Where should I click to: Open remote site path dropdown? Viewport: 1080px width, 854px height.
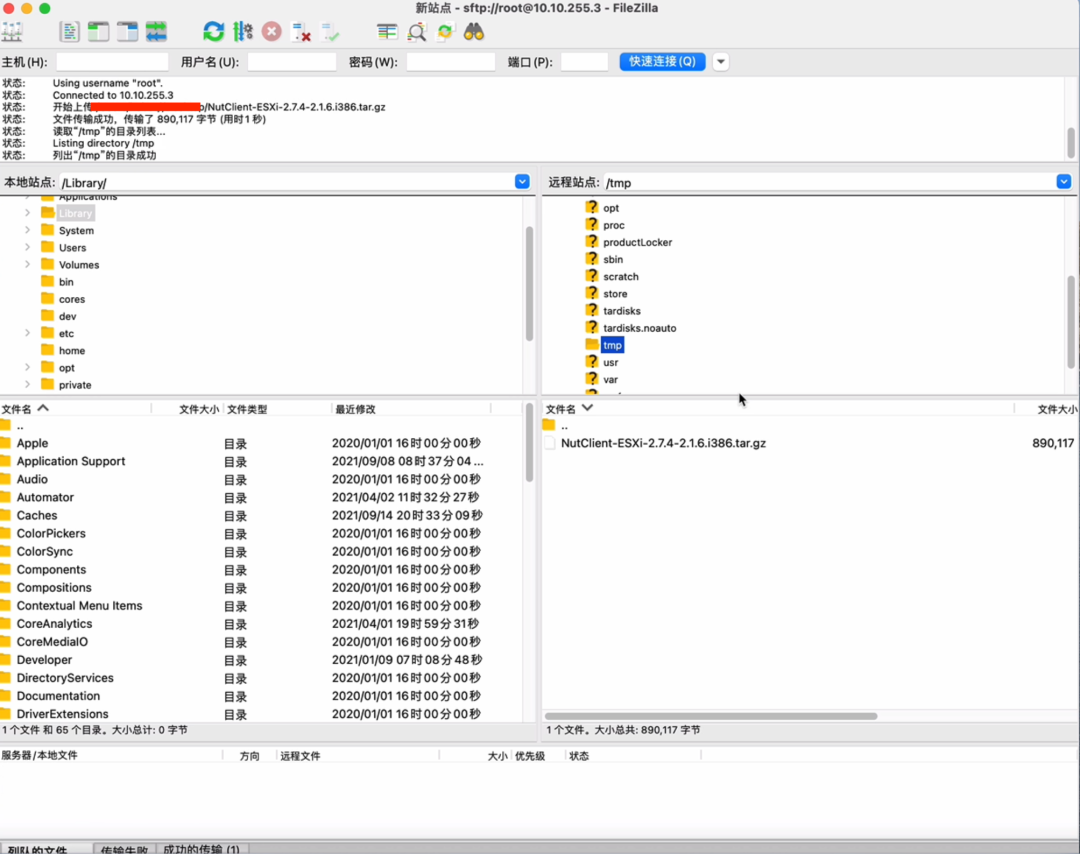[1063, 182]
